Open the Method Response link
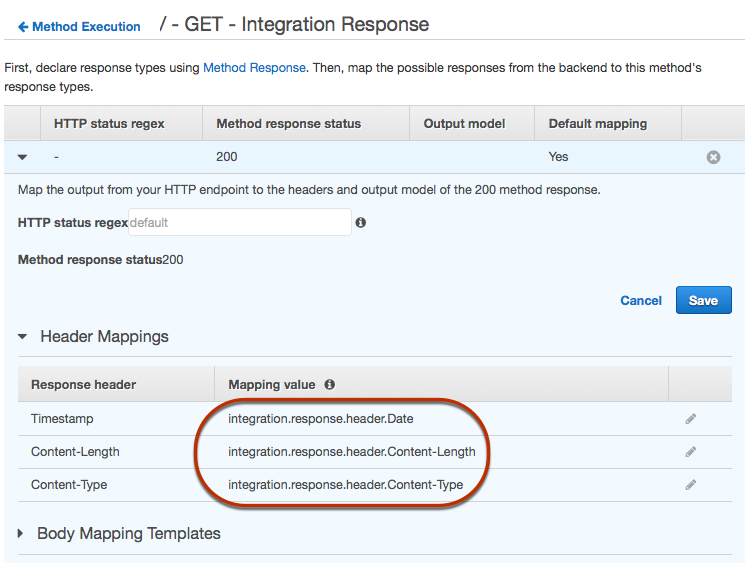Image resolution: width=745 pixels, height=564 pixels. 254,68
